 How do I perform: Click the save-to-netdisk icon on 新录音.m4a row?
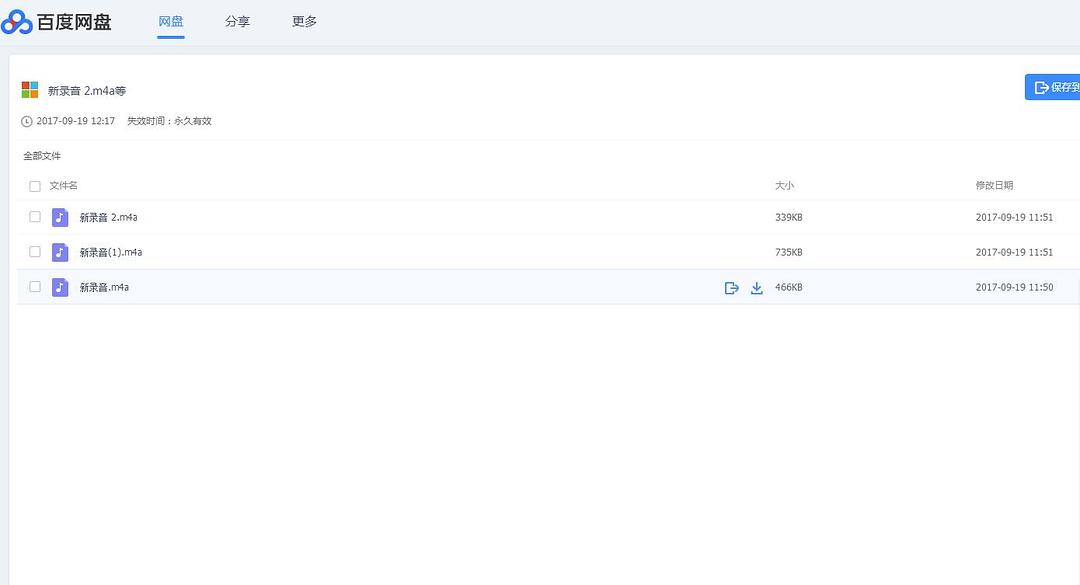point(731,288)
